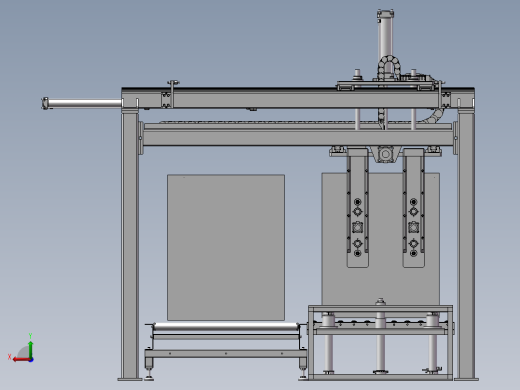Select the tall vertical cylinder on top
Viewport: 520px width, 390px height.
[385, 37]
